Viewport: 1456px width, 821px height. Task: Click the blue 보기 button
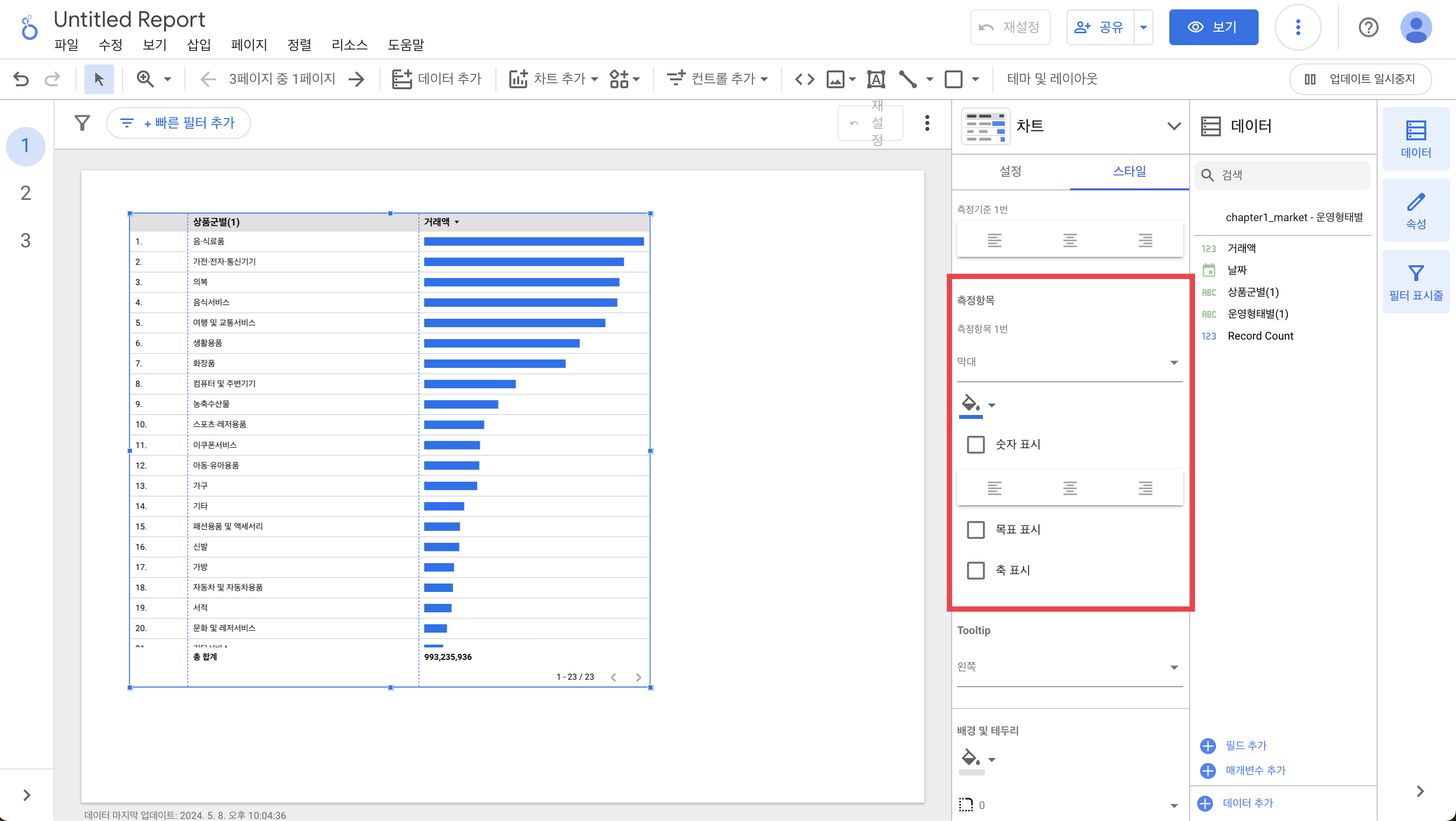point(1213,27)
